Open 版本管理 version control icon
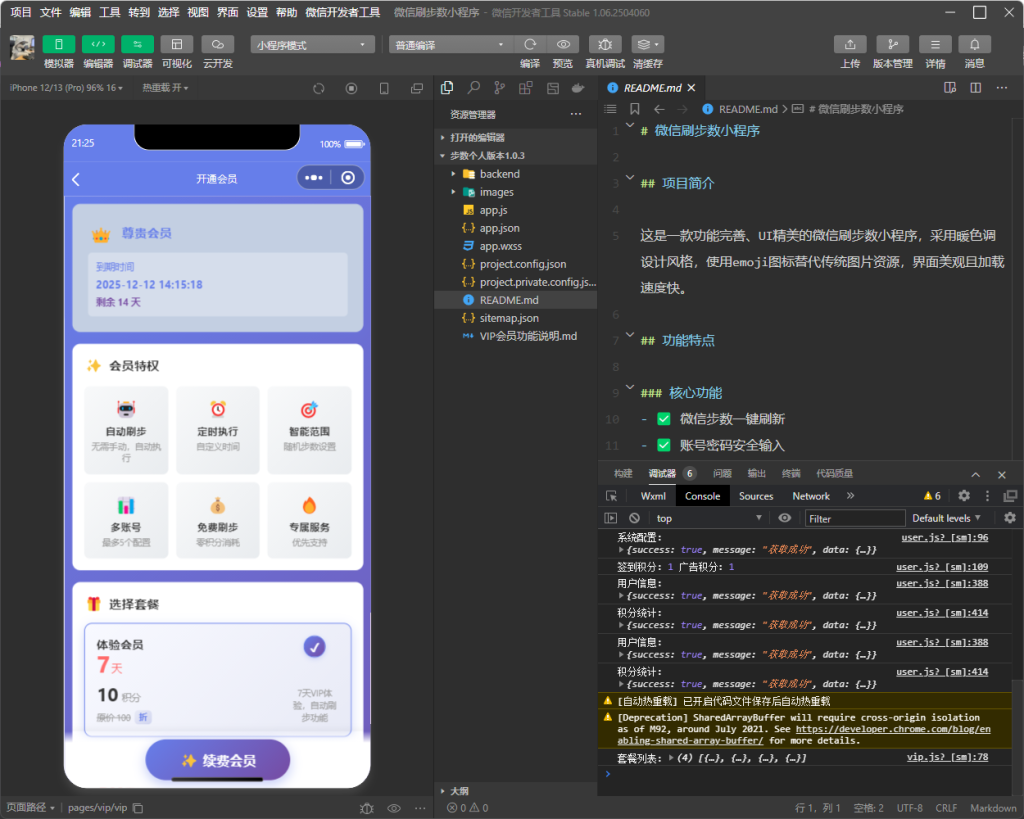This screenshot has height=819, width=1024. (892, 45)
